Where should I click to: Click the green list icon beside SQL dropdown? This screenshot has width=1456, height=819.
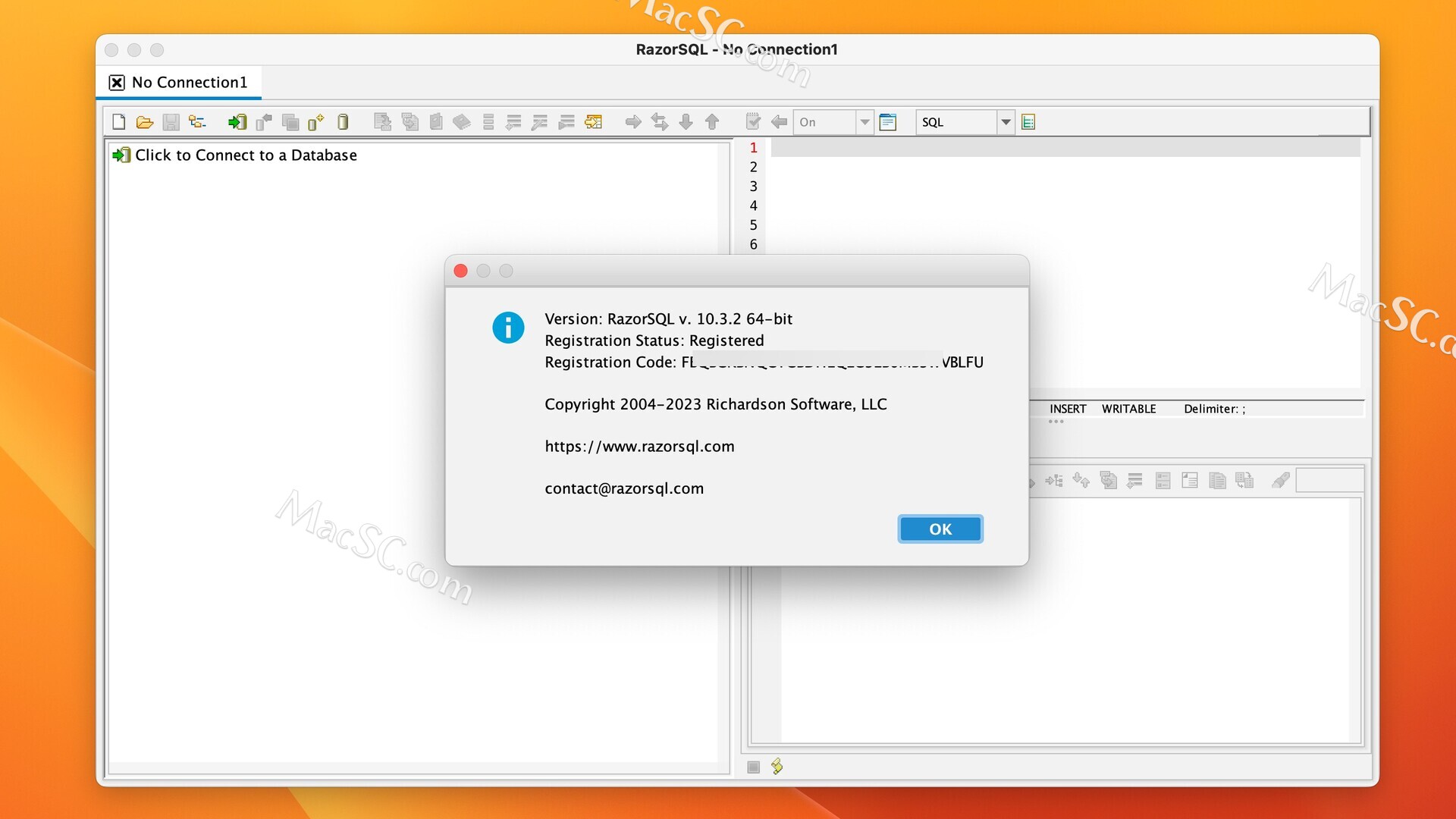tap(1028, 122)
